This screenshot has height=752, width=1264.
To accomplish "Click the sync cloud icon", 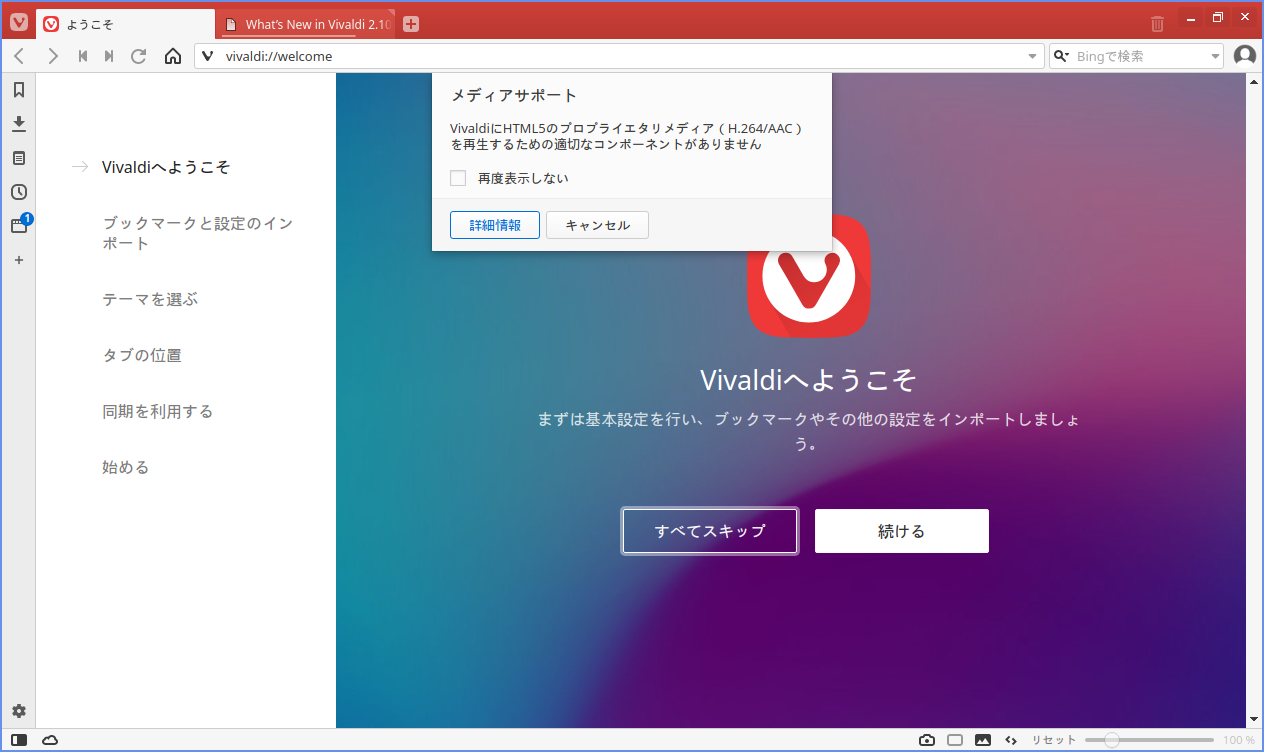I will [x=50, y=740].
